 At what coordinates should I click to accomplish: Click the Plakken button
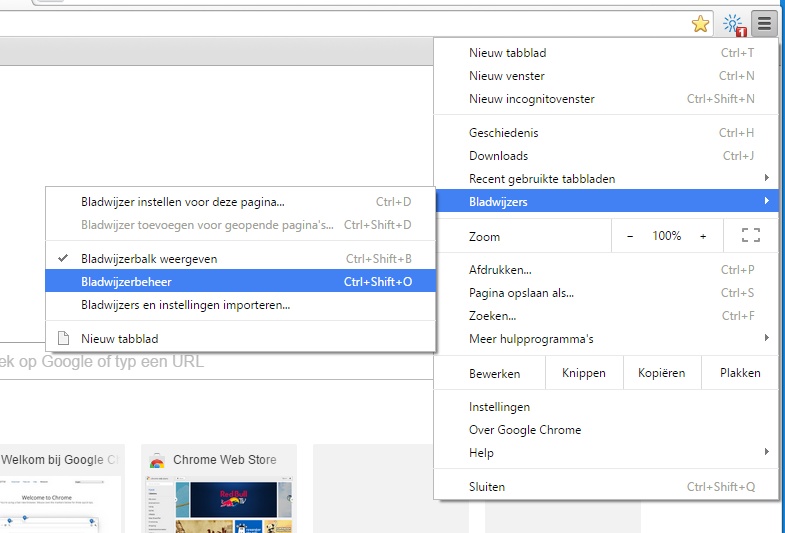[740, 373]
